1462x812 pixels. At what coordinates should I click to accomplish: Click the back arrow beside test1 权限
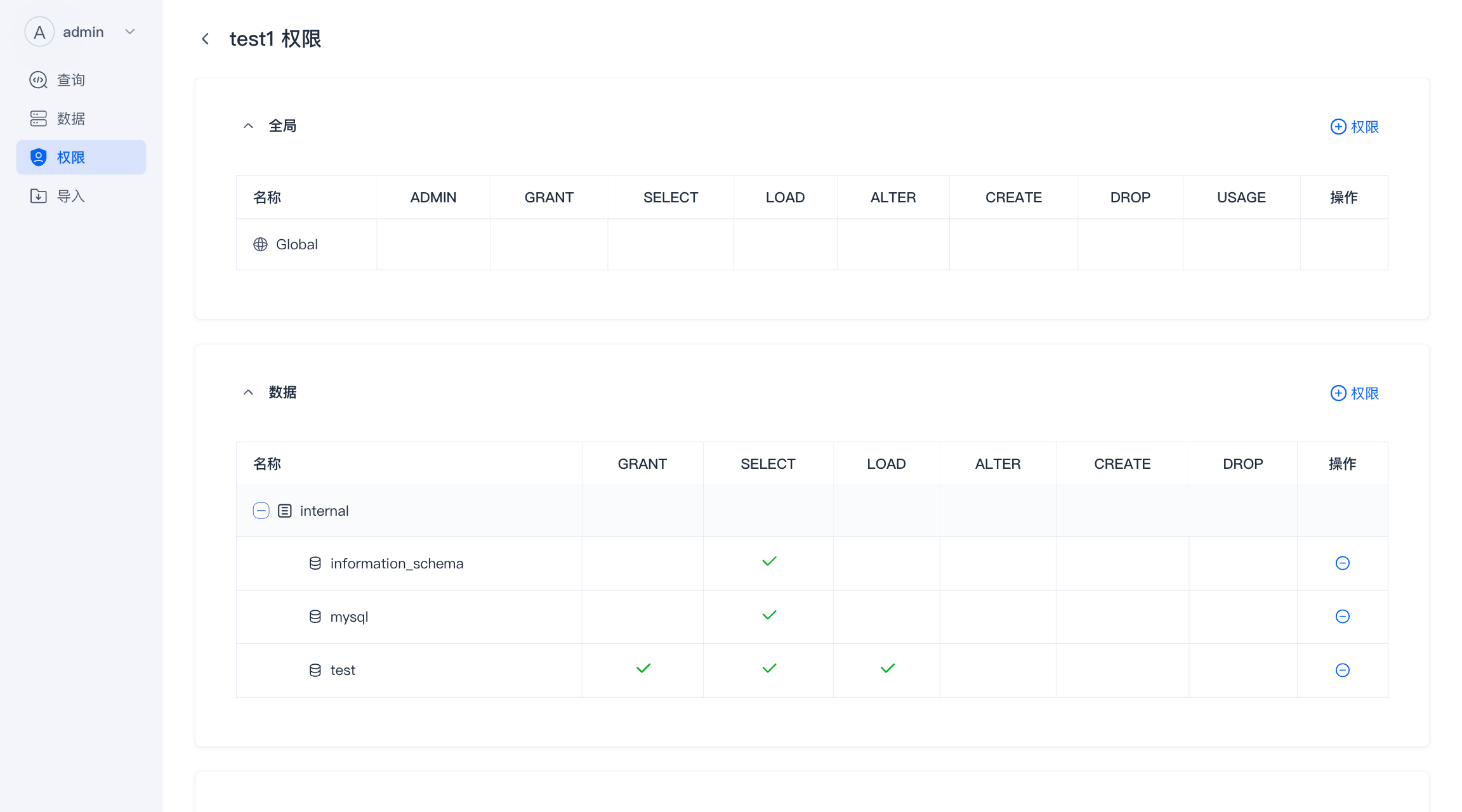tap(205, 39)
